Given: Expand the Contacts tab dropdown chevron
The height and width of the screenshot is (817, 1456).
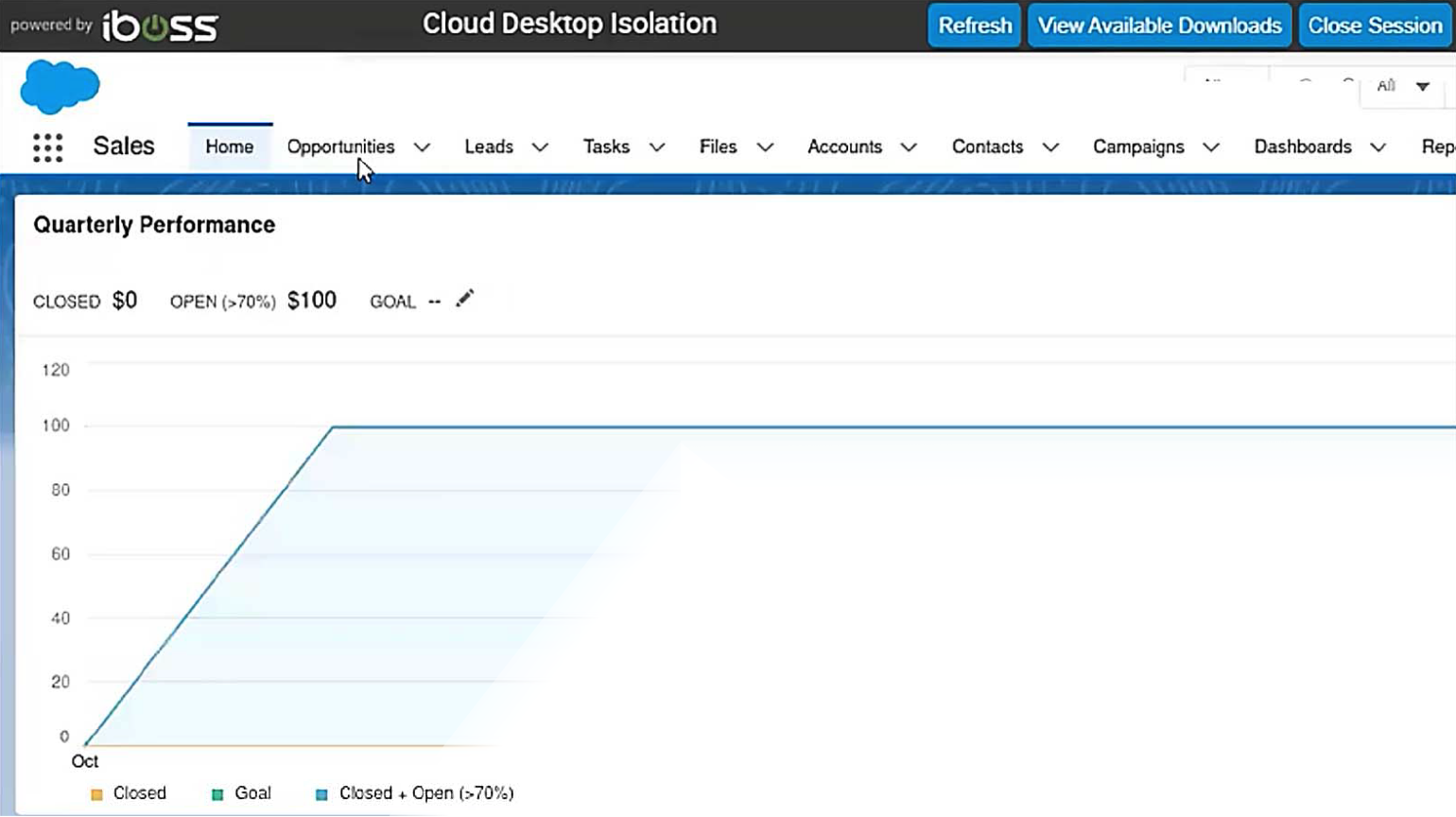Looking at the screenshot, I should pos(1050,148).
